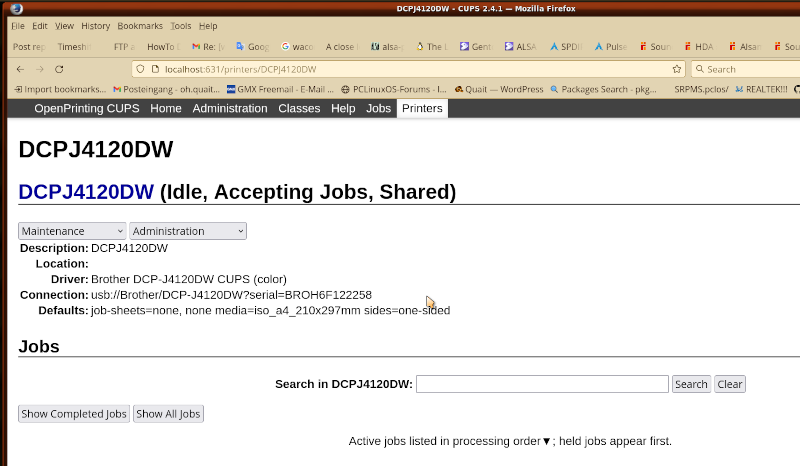The height and width of the screenshot is (466, 800).
Task: Click the shield icon in the address bar
Action: click(141, 69)
